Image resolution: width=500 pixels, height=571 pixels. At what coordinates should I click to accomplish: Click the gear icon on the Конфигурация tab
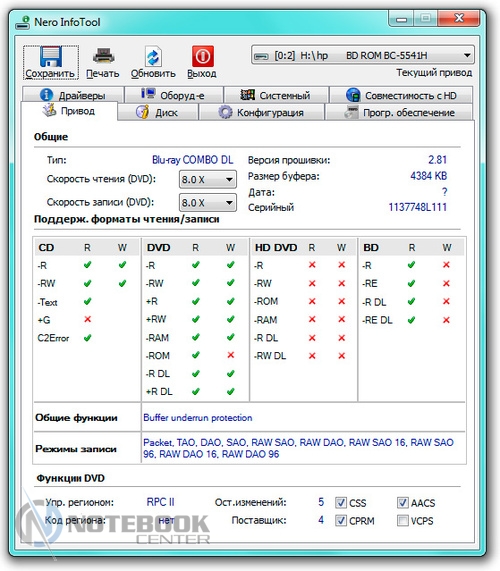pos(225,112)
